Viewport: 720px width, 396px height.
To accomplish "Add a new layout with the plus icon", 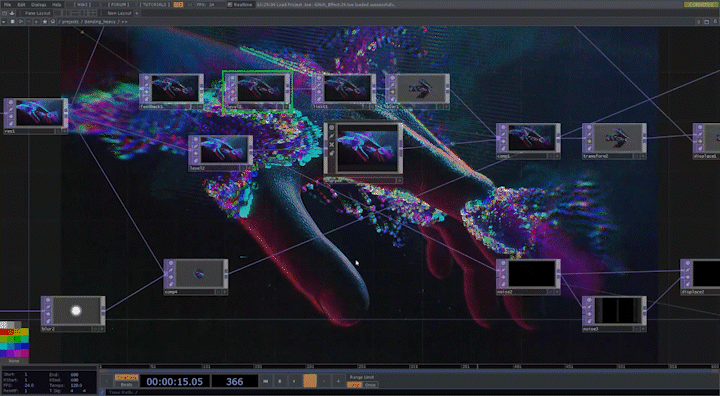I will click(137, 13).
